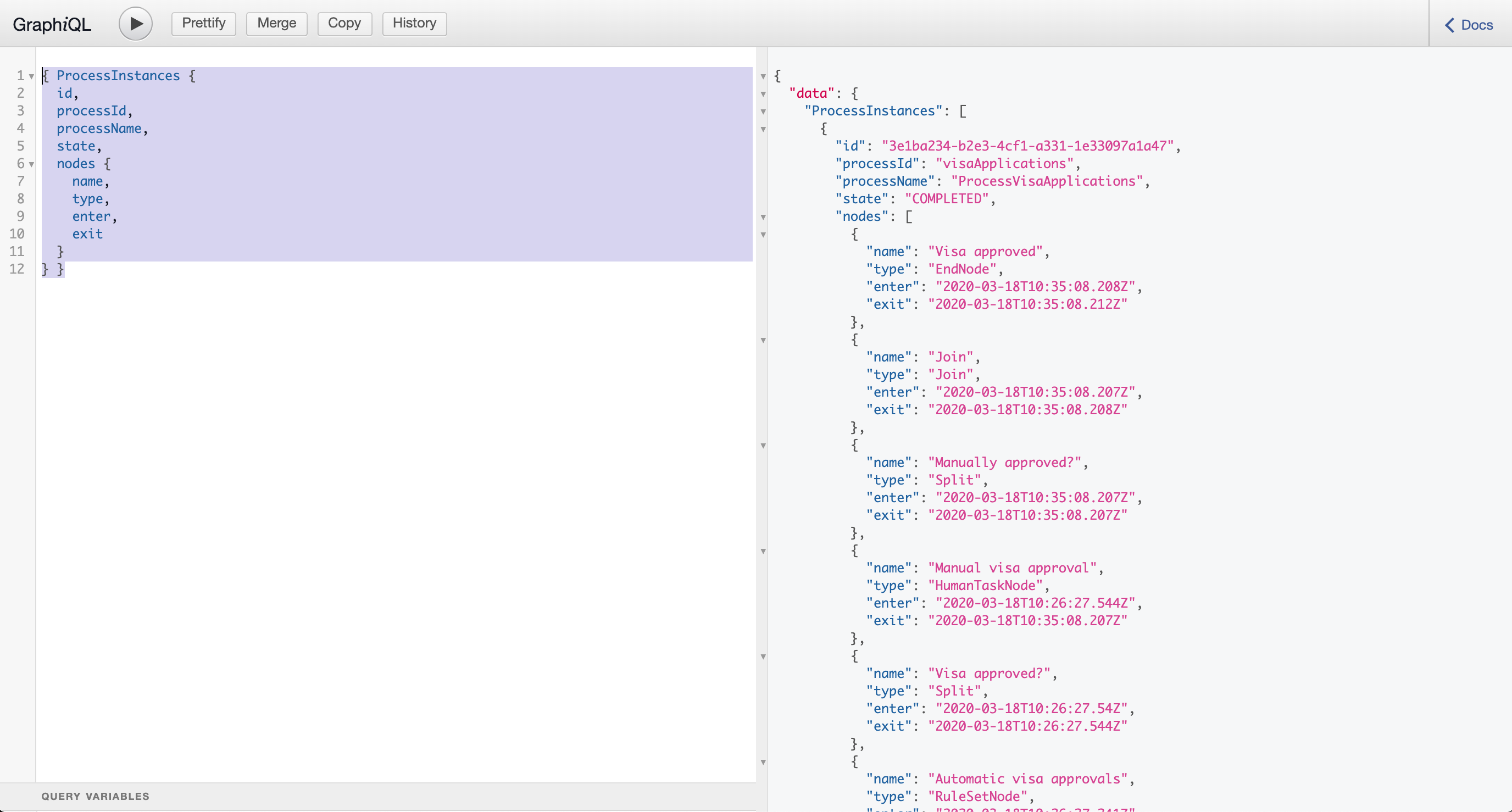The height and width of the screenshot is (812, 1512).
Task: Collapse the "Manually approved?" node entry
Action: tap(763, 446)
